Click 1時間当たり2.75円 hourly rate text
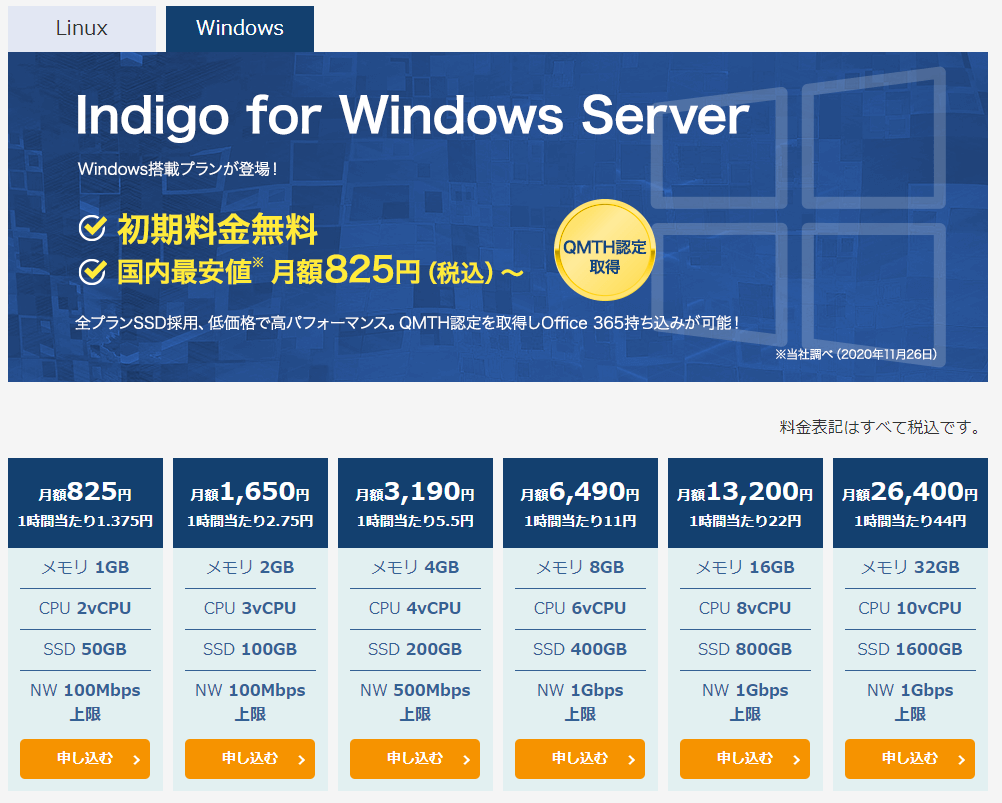This screenshot has width=1002, height=803. point(250,521)
